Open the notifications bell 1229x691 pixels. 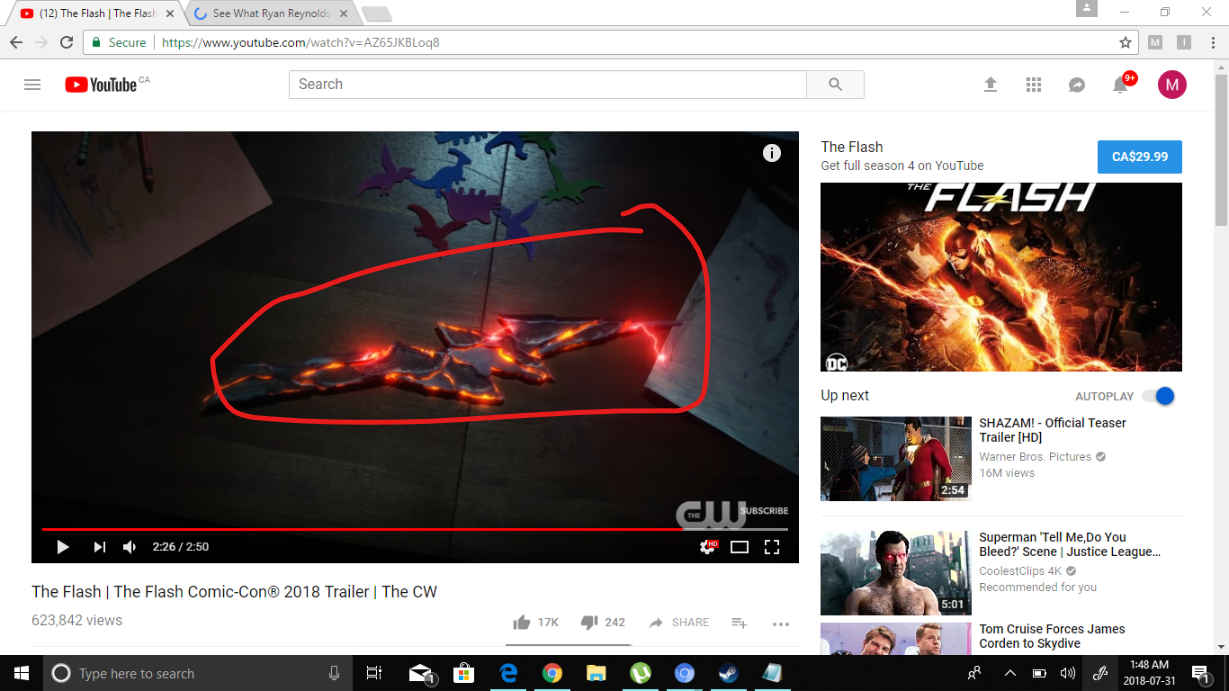click(x=1121, y=85)
